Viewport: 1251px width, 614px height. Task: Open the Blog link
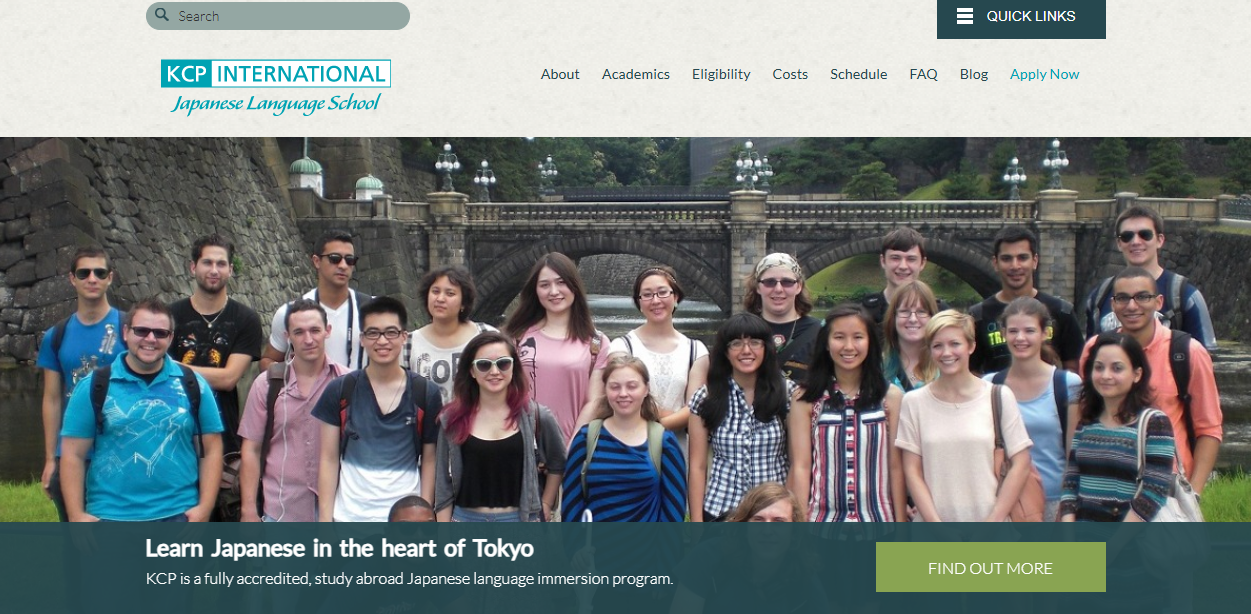click(x=974, y=74)
